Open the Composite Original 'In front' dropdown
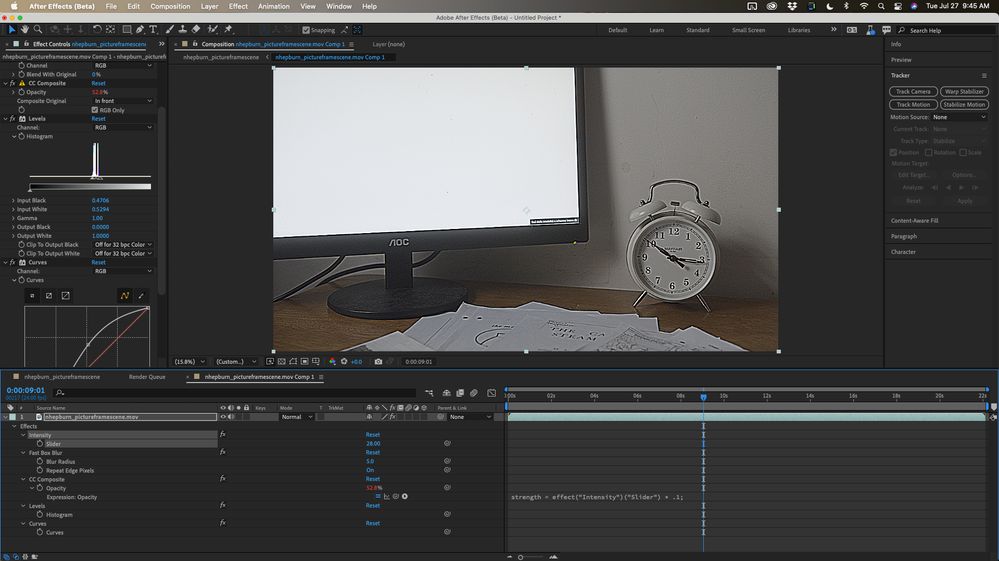This screenshot has width=999, height=561. click(x=123, y=101)
